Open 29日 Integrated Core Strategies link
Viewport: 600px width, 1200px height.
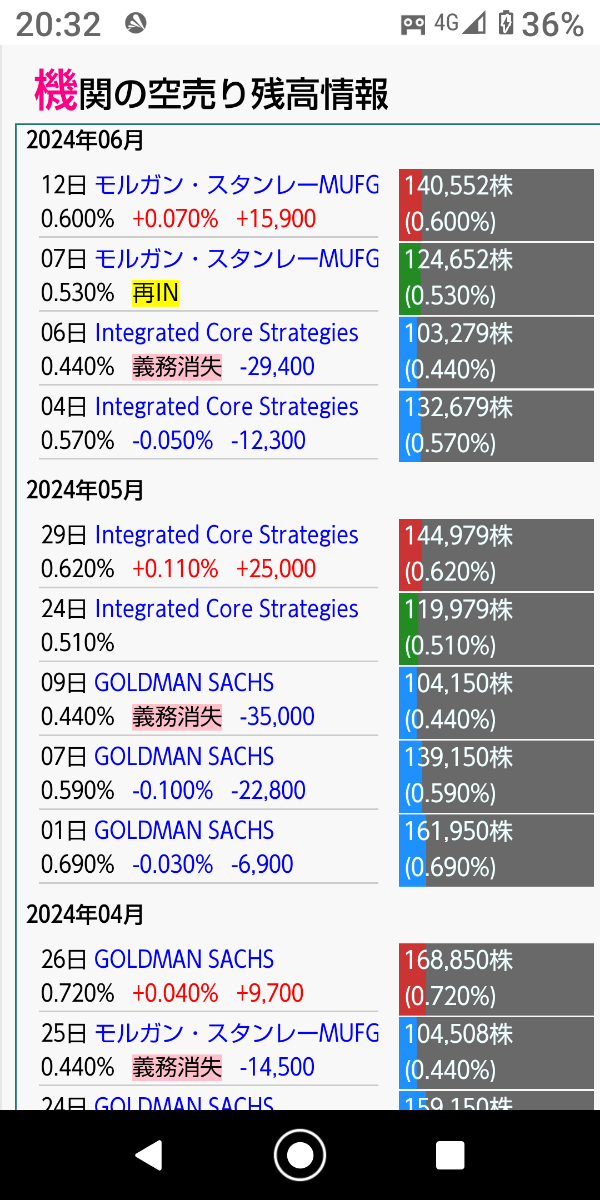[x=226, y=535]
